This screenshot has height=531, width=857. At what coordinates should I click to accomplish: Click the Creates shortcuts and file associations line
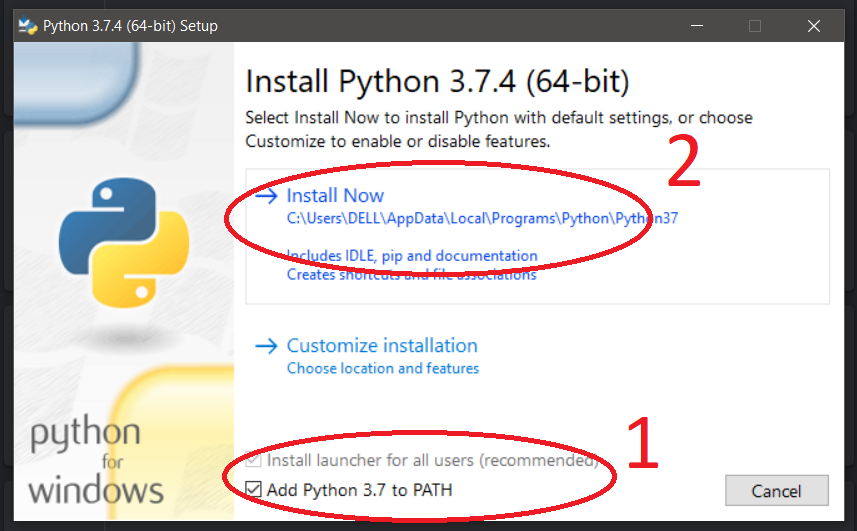(412, 274)
